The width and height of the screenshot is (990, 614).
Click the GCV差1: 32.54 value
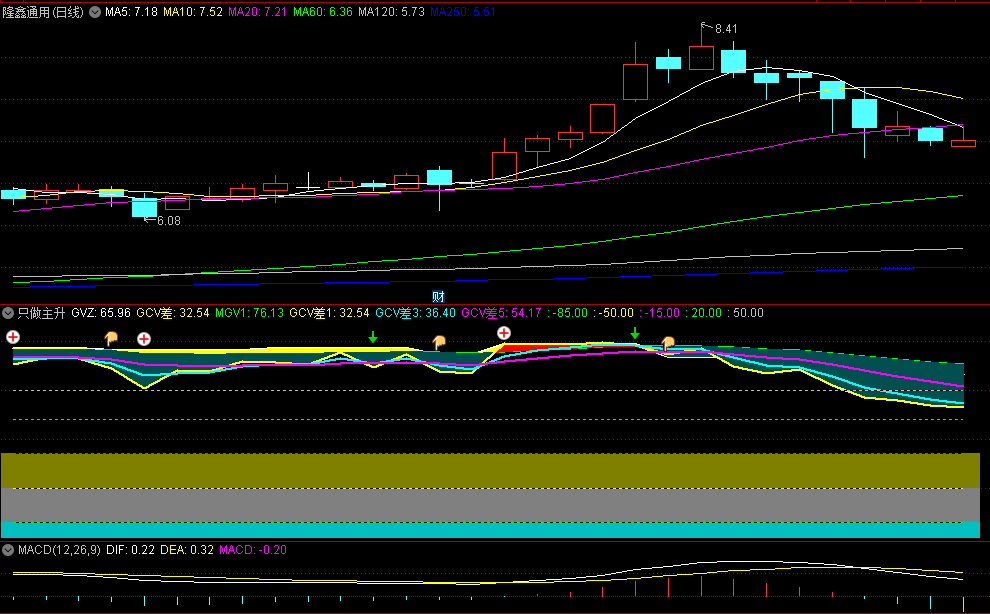tap(330, 313)
